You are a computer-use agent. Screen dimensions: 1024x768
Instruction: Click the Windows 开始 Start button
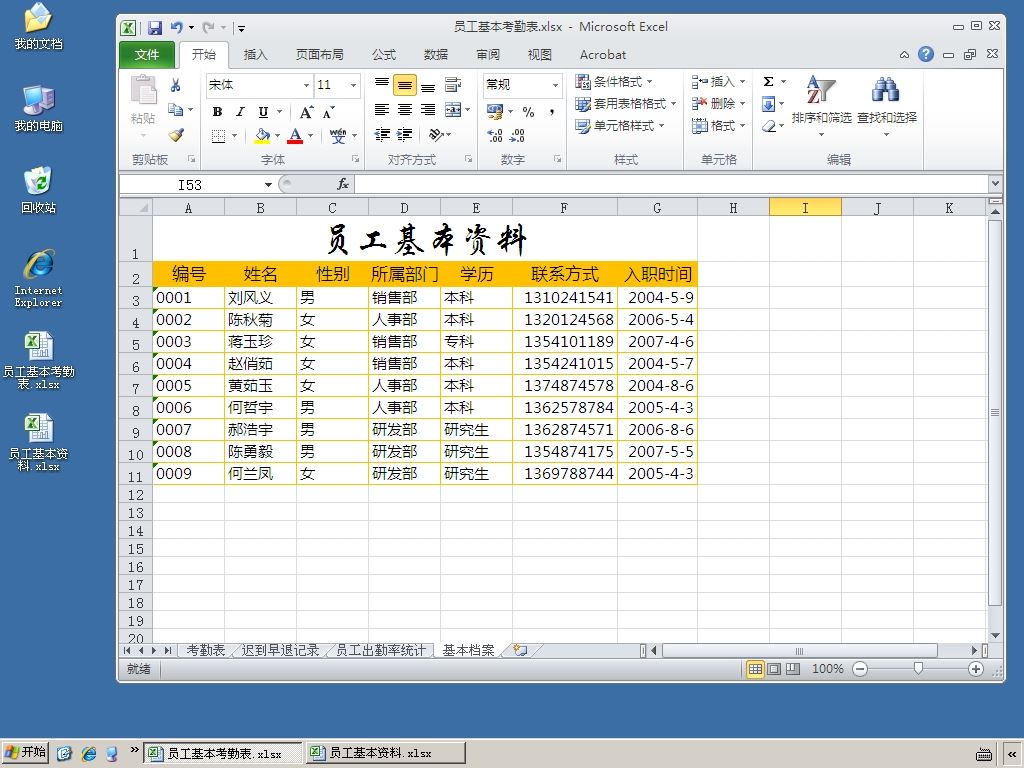[x=25, y=752]
